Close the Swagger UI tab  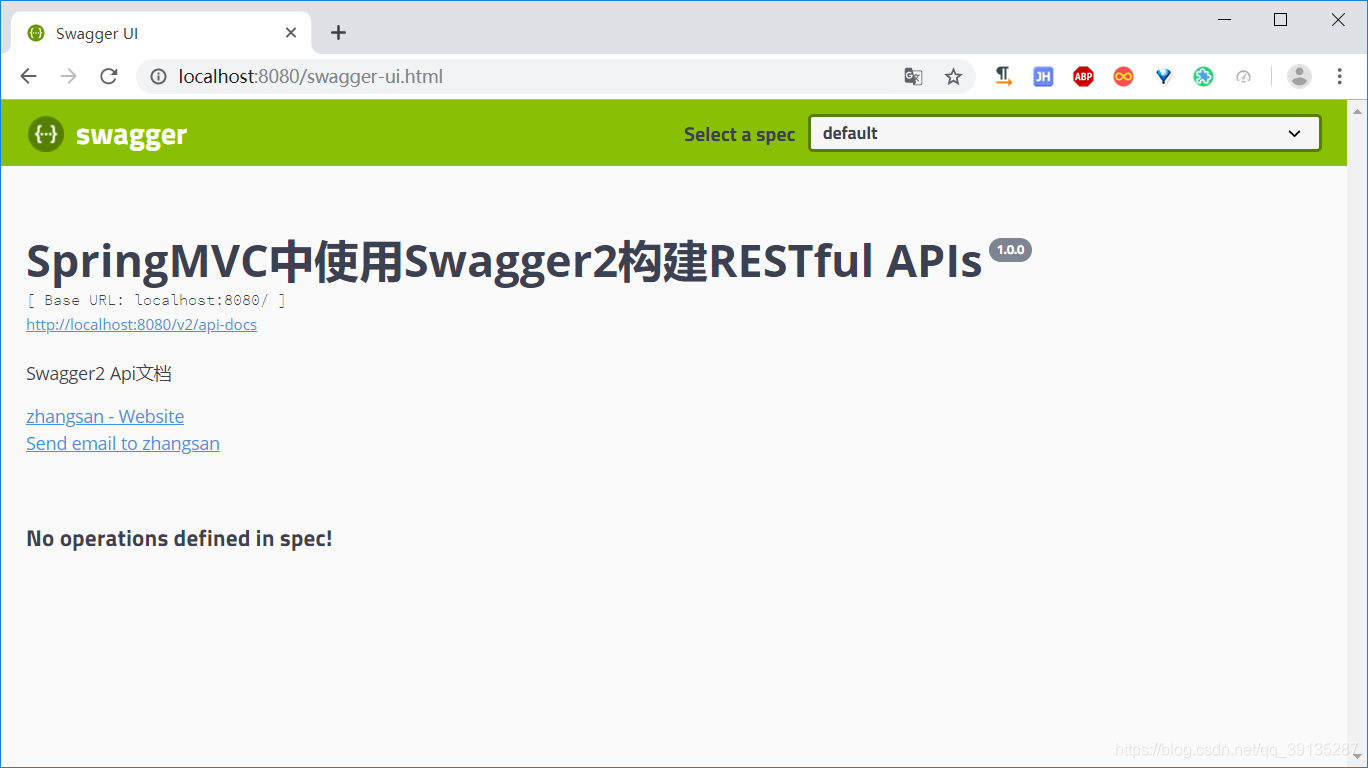tap(291, 33)
